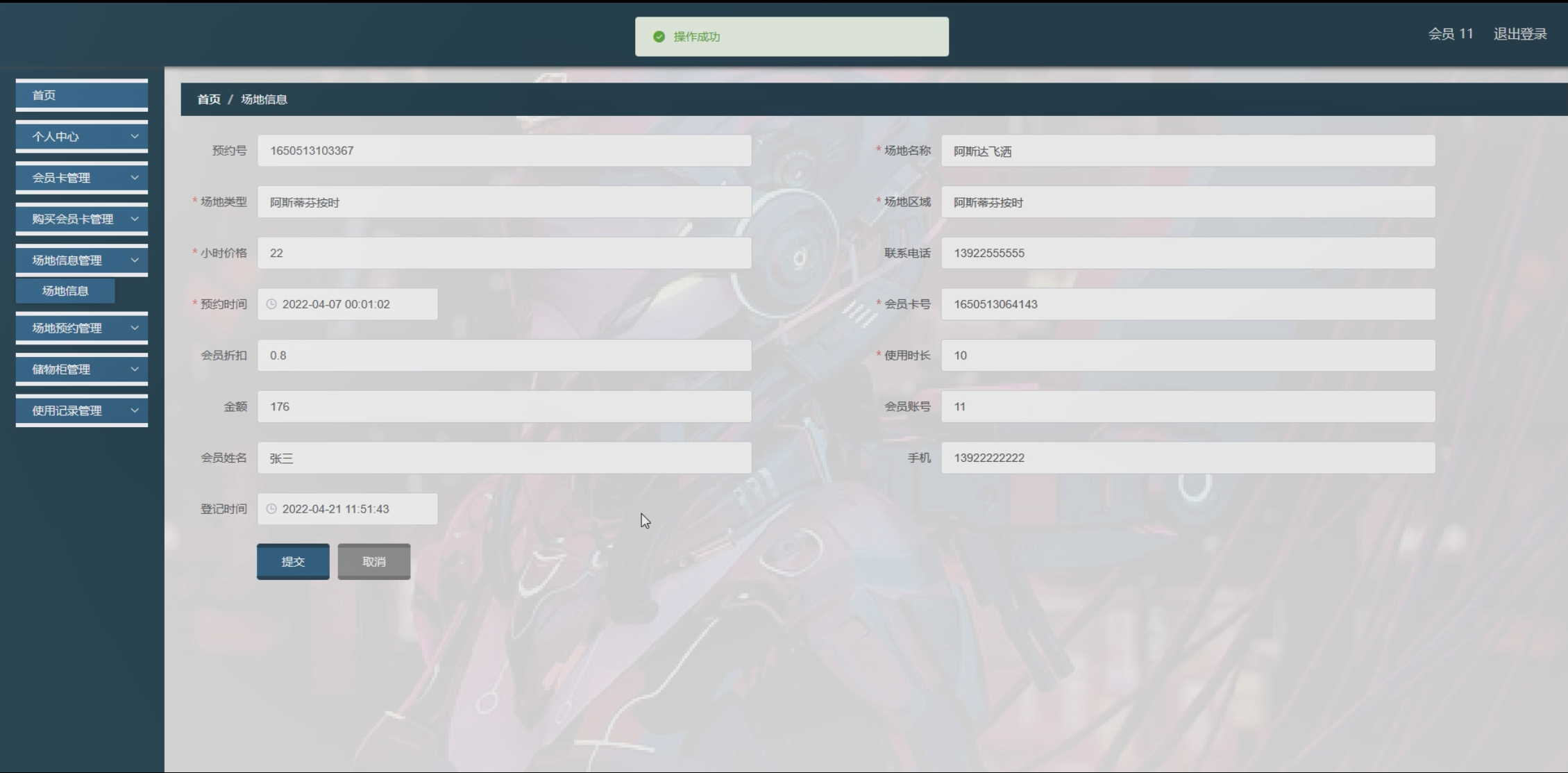Click 退出登录 link at top right
Image resolution: width=1568 pixels, height=773 pixels.
click(1519, 34)
